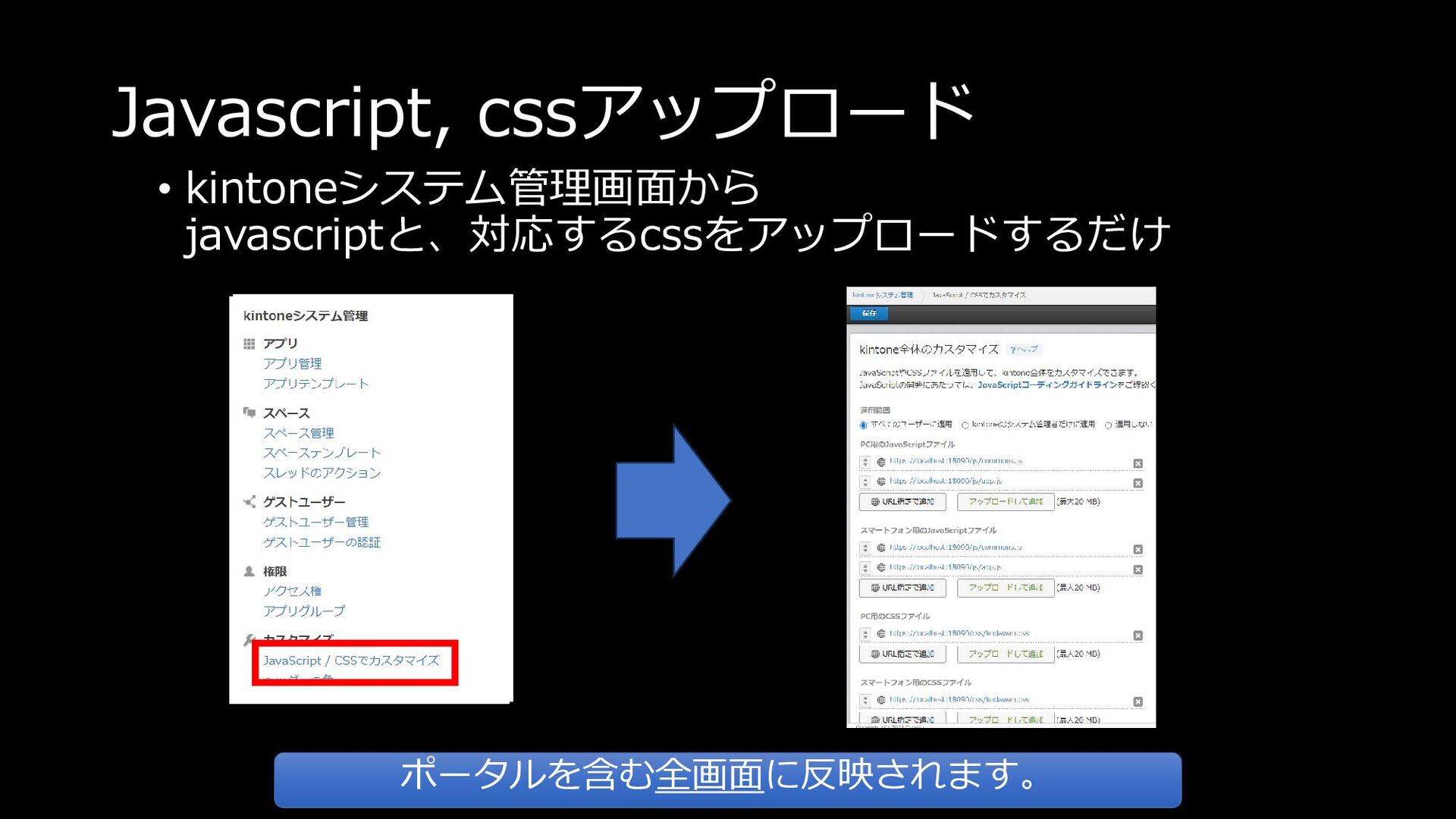Click the スペース speech-bubble icon
Image resolution: width=1456 pixels, height=819 pixels.
point(249,413)
